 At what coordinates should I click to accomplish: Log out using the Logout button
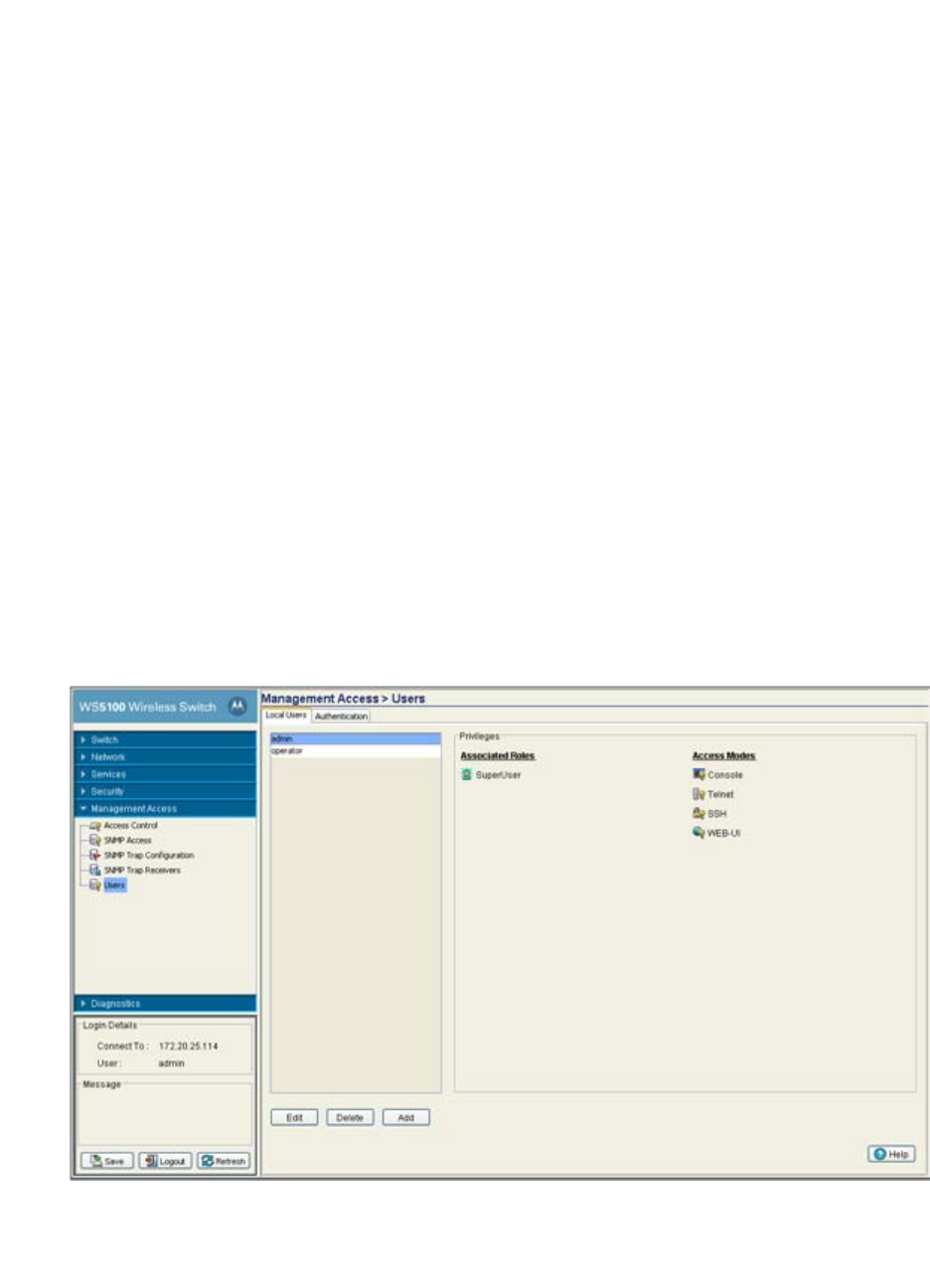tap(165, 1161)
